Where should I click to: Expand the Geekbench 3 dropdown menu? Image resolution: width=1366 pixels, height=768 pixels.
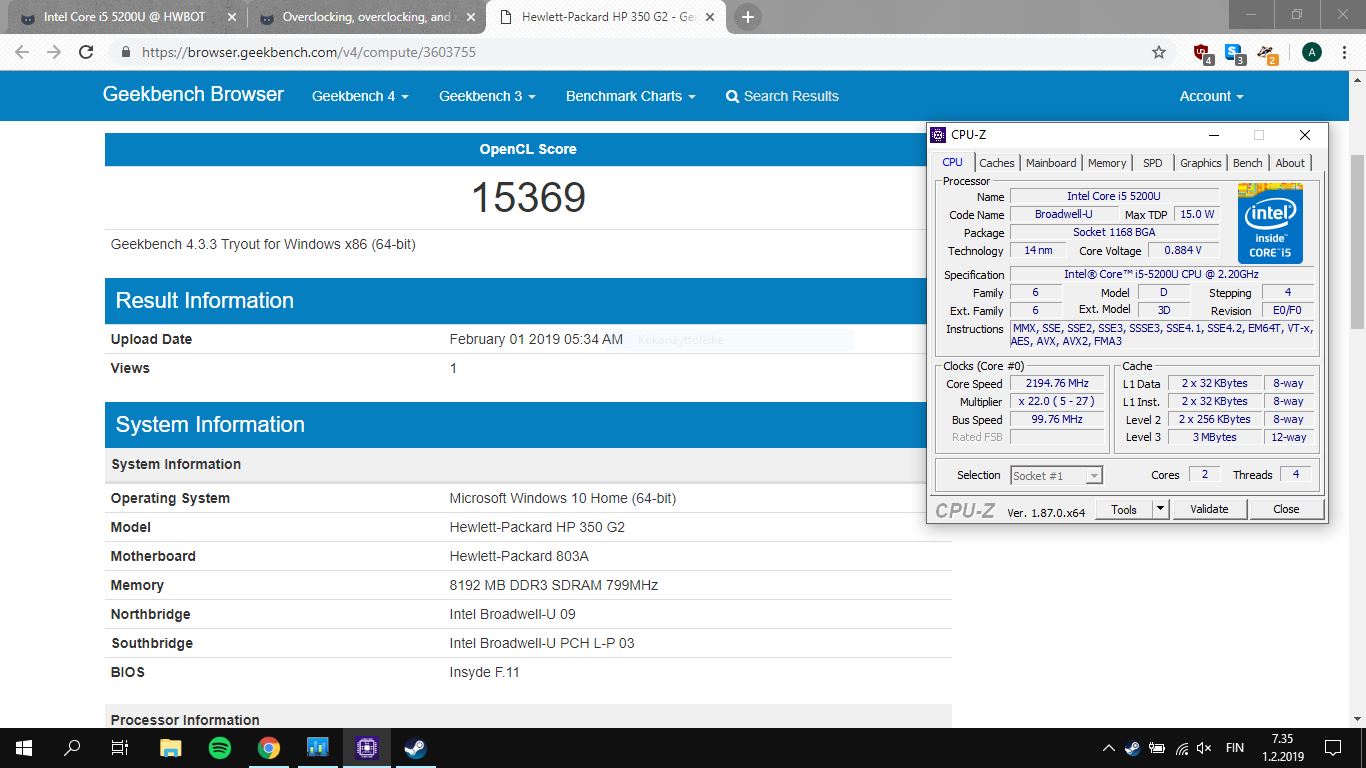point(487,96)
